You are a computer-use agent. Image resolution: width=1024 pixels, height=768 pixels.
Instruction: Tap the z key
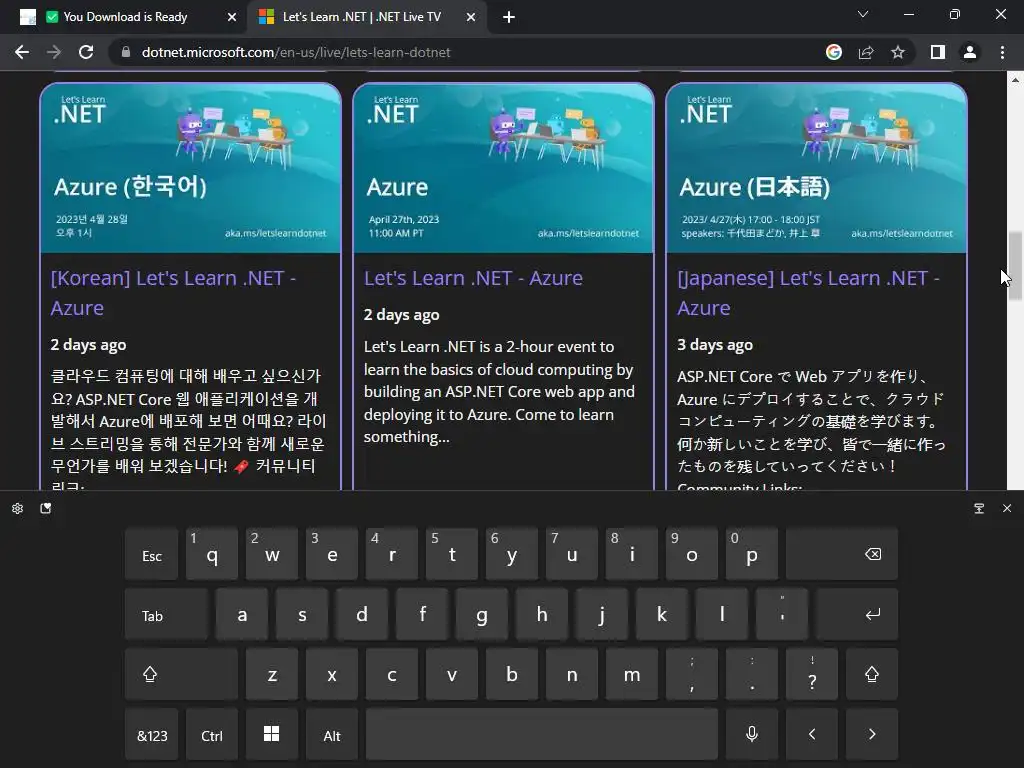[272, 674]
